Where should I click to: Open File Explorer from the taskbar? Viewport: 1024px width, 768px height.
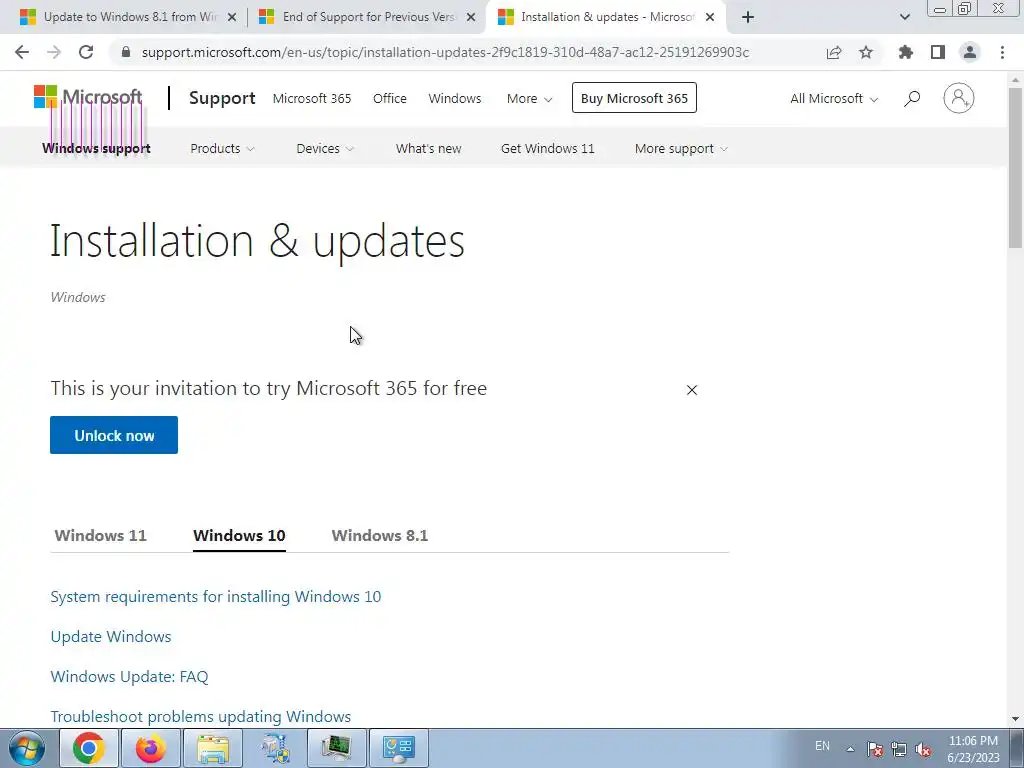click(213, 748)
